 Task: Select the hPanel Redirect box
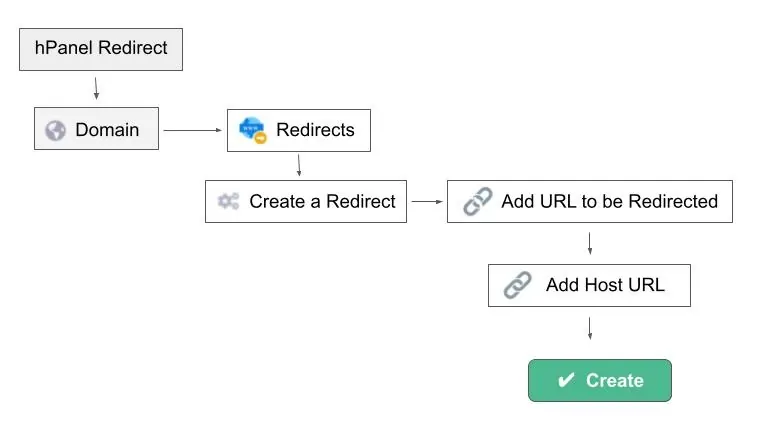(101, 49)
